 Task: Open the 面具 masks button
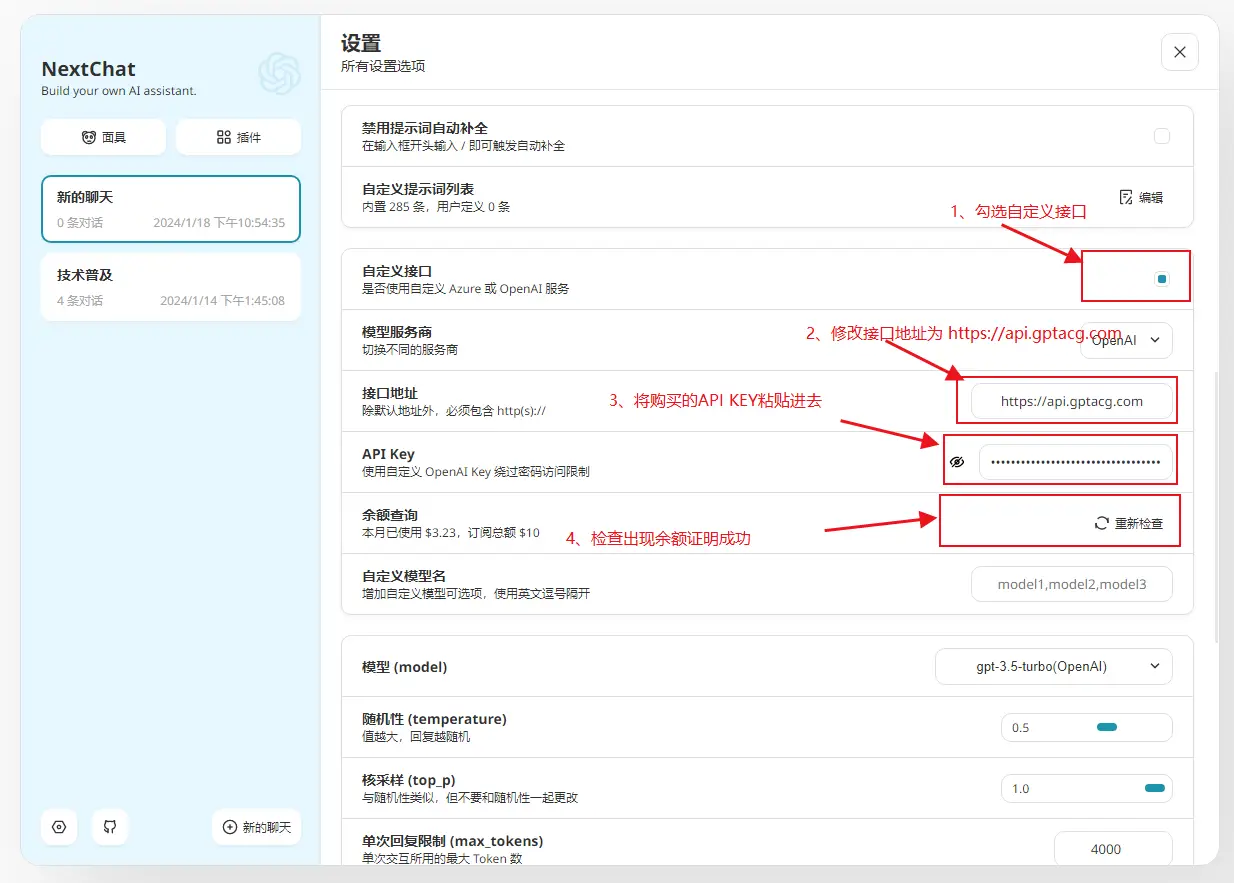[x=104, y=137]
